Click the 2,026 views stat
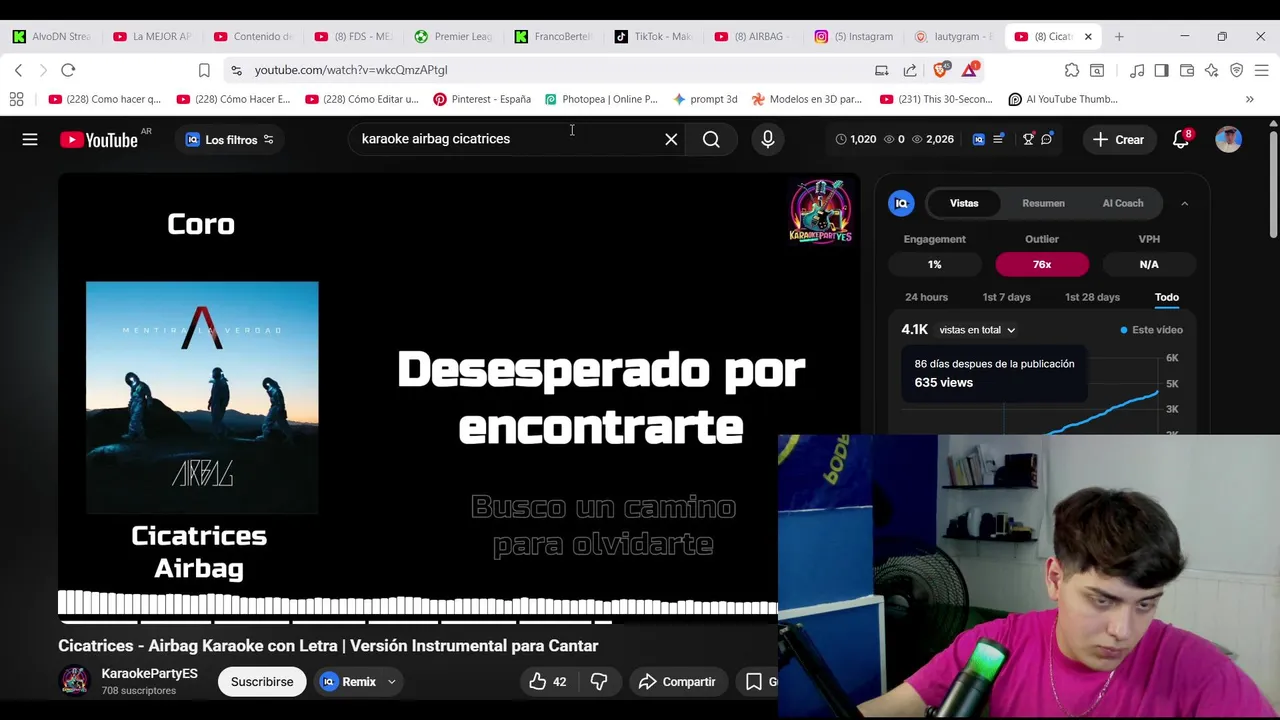 click(x=932, y=139)
